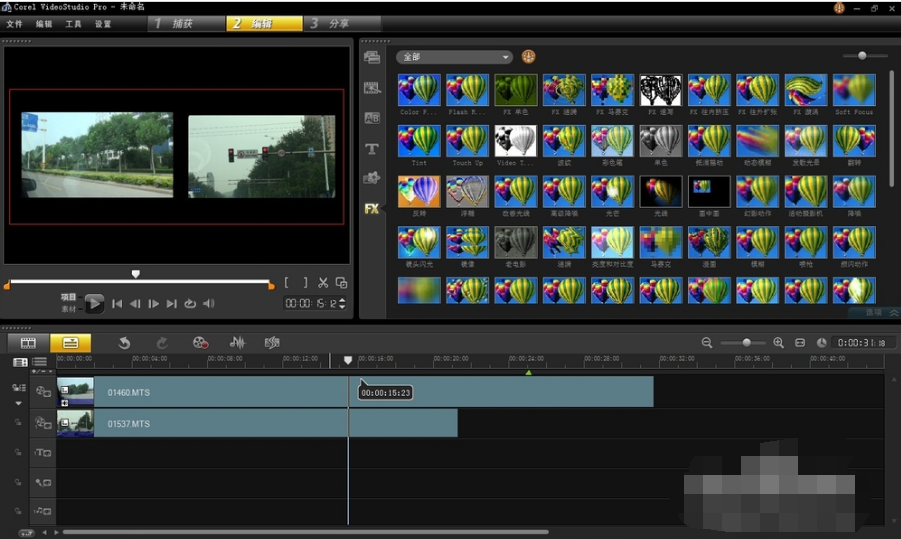Click the preview timecode 00:00:15:12 field
The height and width of the screenshot is (539, 901).
click(x=311, y=303)
